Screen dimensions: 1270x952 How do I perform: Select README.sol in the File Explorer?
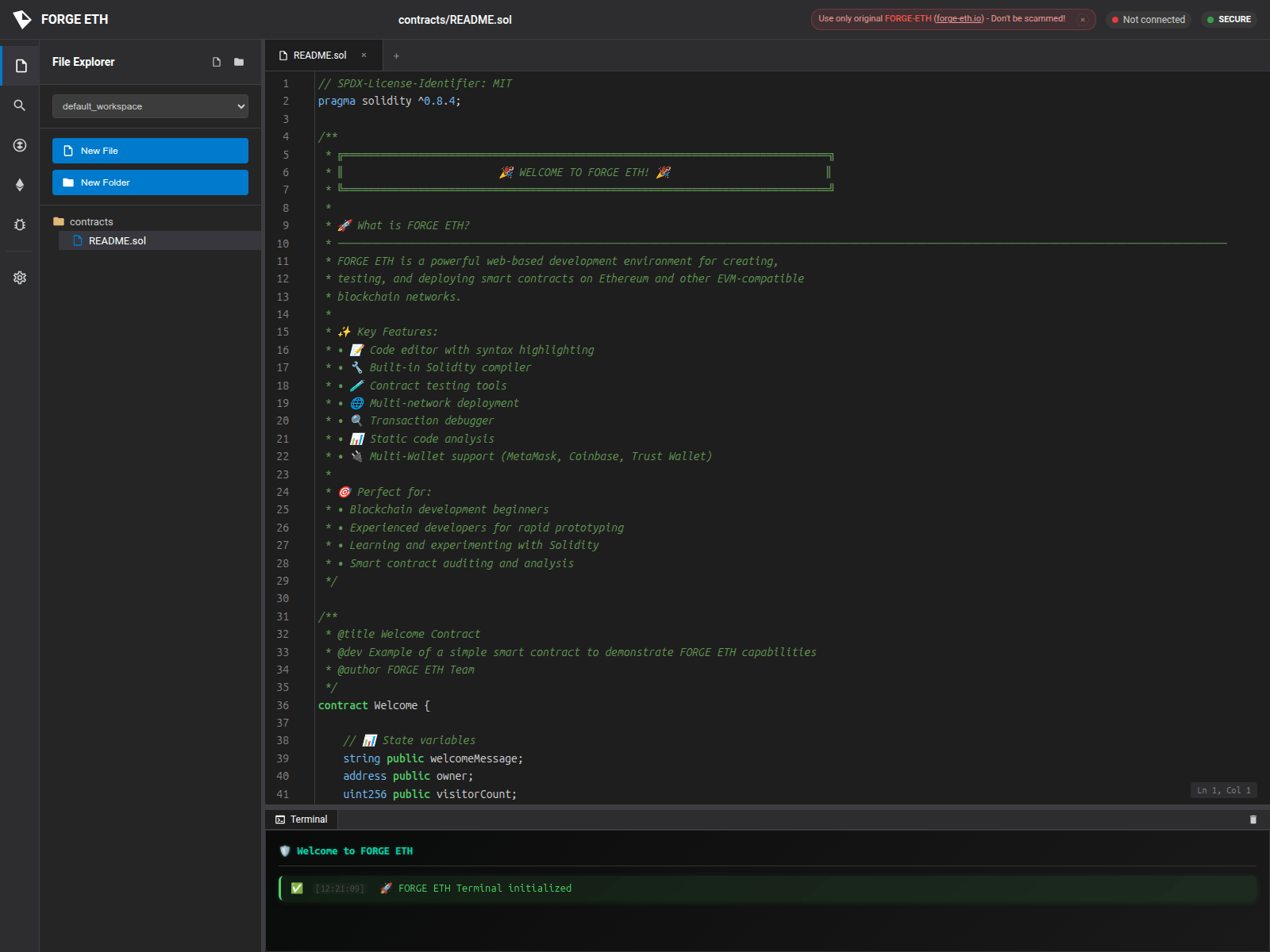(x=117, y=240)
